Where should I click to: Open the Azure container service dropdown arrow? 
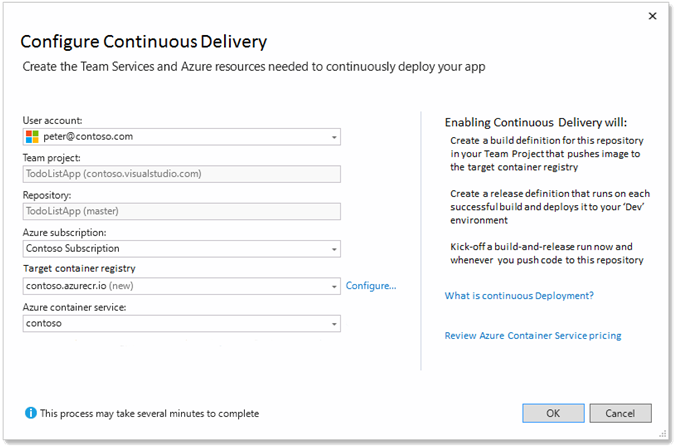coord(334,324)
